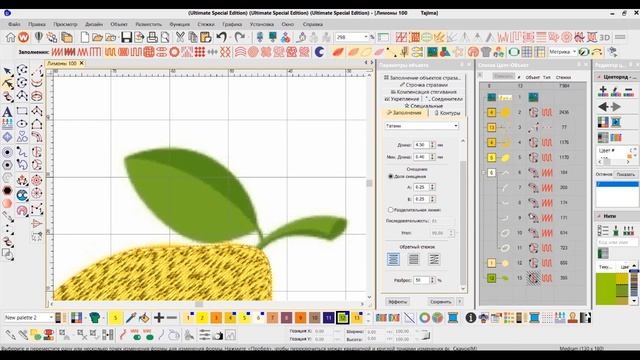640x360 pixels.
Task: Click the left arrow in Colorway panel
Action: coord(603,107)
